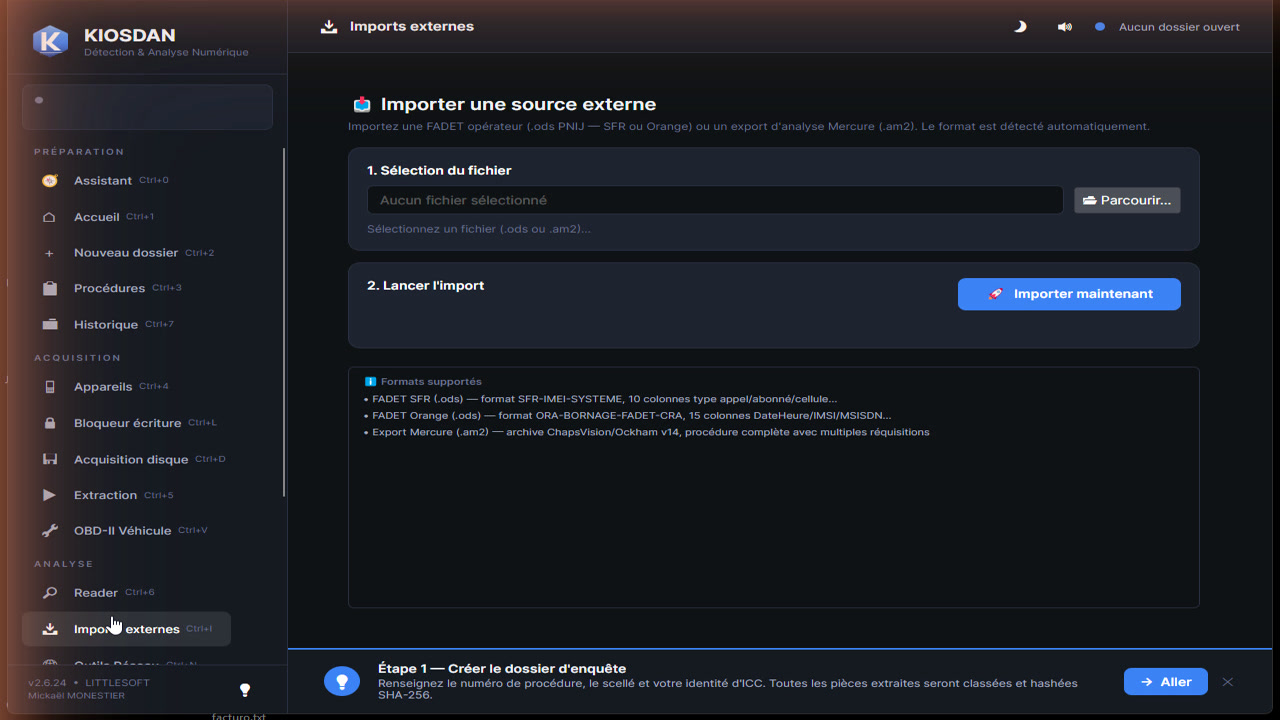This screenshot has height=720, width=1280.
Task: Mute sound with the speaker icon
Action: [1064, 27]
